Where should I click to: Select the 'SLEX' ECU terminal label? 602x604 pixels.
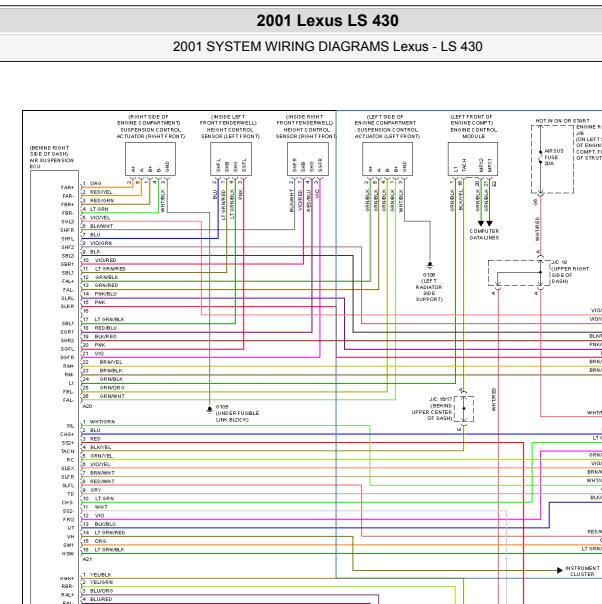click(67, 468)
